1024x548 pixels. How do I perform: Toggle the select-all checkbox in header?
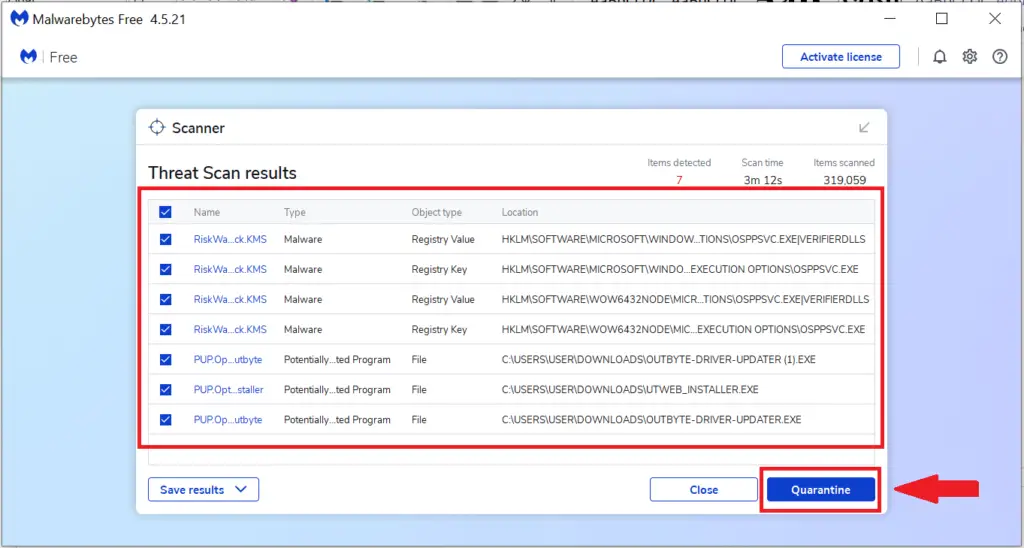(x=165, y=212)
